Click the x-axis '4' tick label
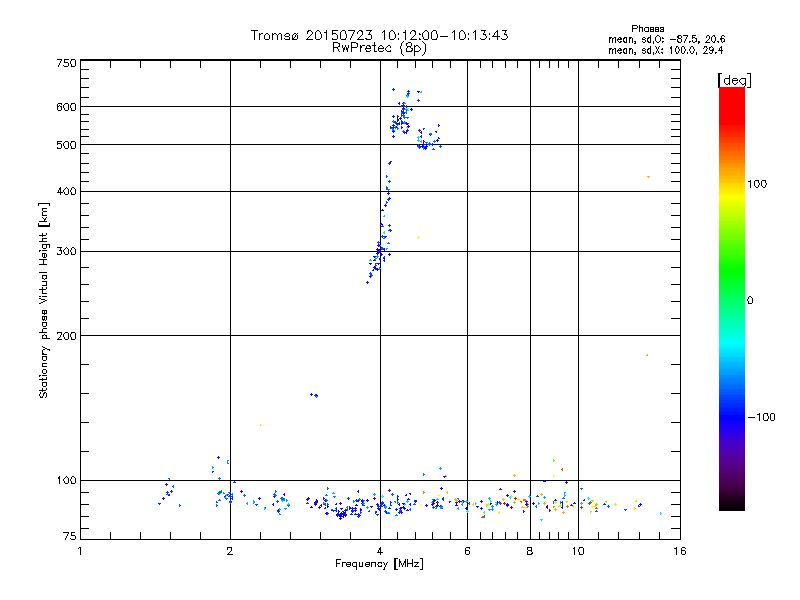 point(380,551)
